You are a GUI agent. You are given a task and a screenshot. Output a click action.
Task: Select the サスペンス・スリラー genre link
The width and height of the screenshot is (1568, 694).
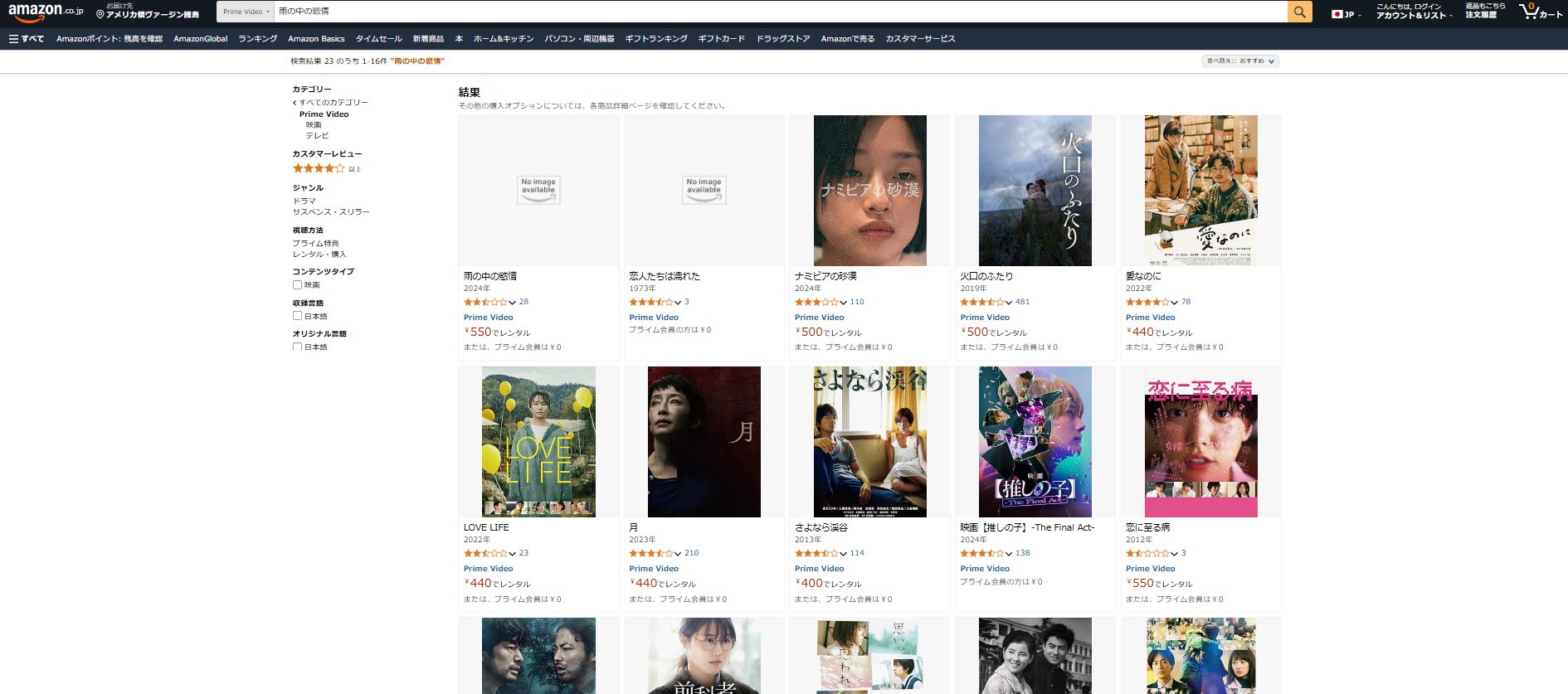[x=331, y=212]
